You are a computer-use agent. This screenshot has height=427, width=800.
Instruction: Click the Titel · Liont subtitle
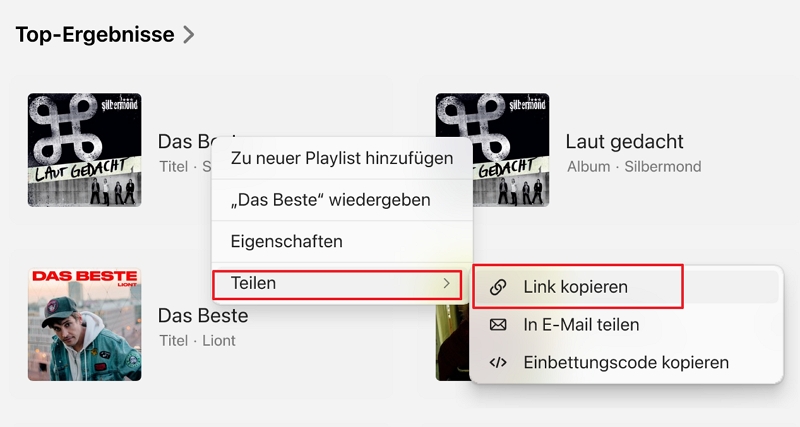(x=197, y=341)
